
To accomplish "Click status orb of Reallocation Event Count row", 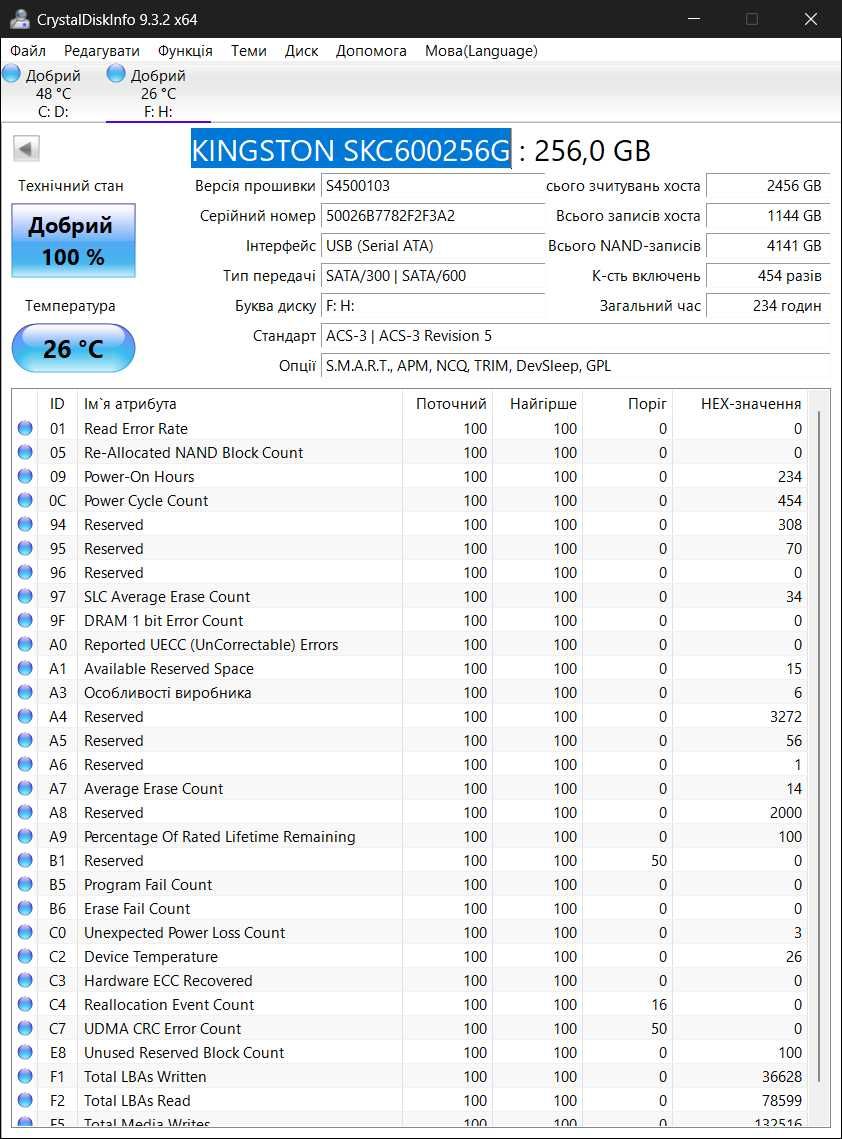I will (x=25, y=1003).
